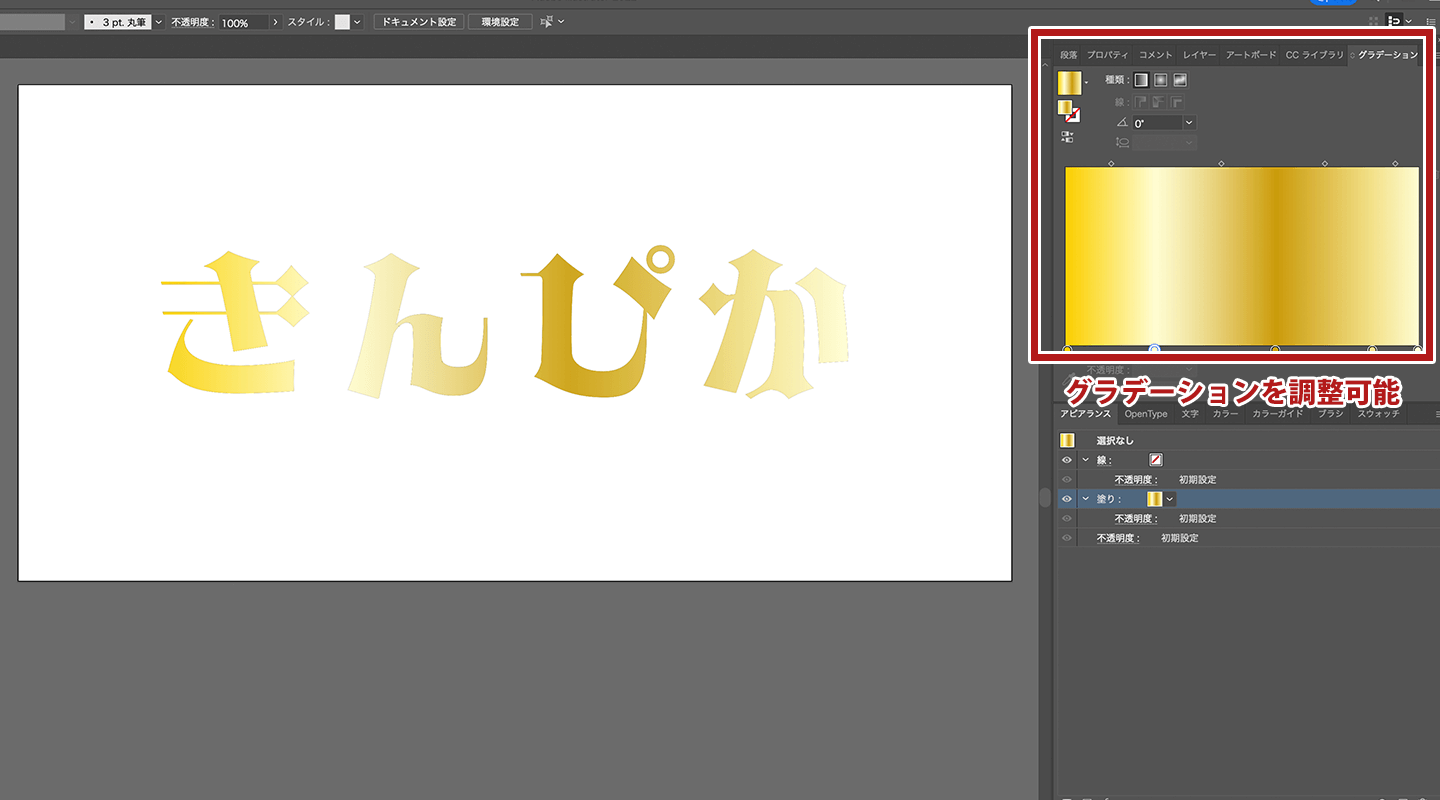Click the 環境設定 button
This screenshot has width=1440, height=800.
500,21
